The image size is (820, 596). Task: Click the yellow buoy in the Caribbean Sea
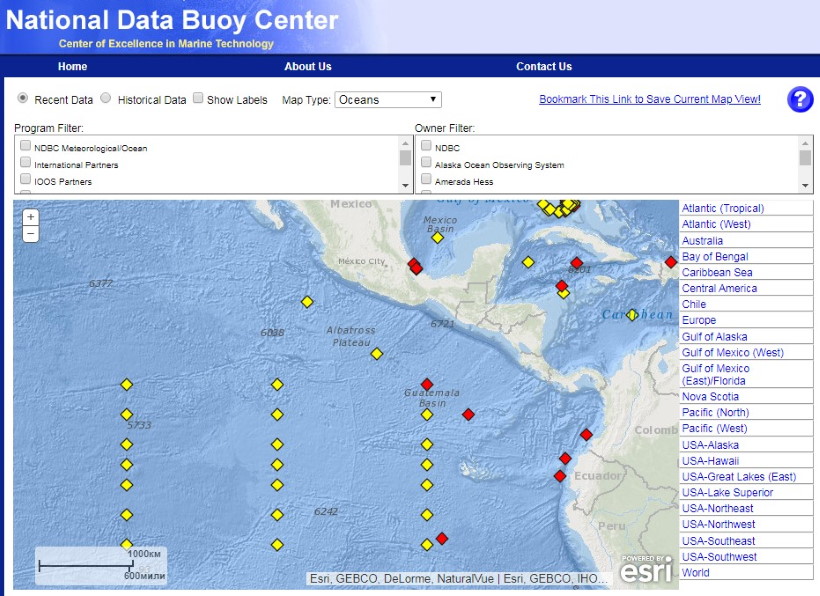point(632,314)
